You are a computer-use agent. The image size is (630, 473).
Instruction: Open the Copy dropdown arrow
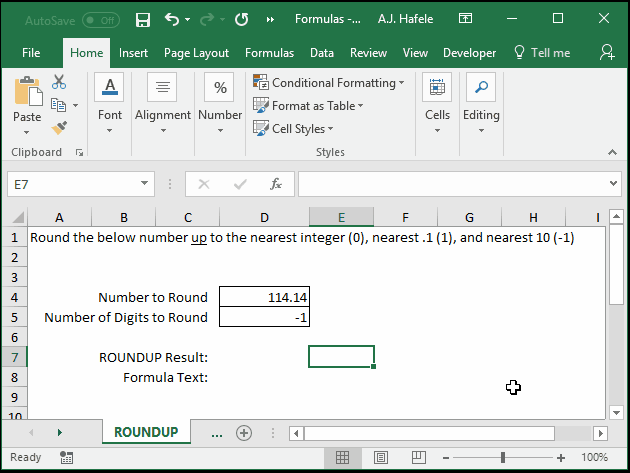[x=76, y=105]
